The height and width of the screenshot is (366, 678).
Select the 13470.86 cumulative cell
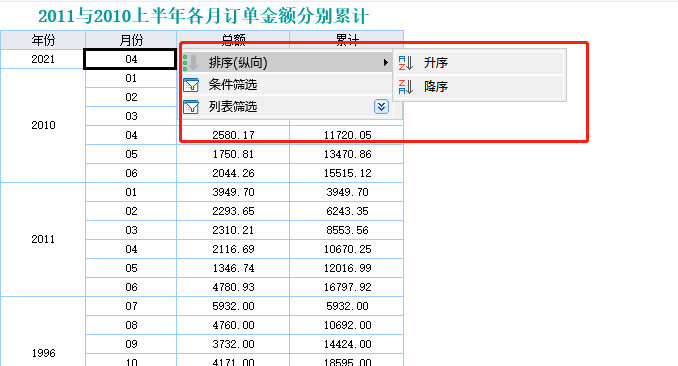point(347,154)
